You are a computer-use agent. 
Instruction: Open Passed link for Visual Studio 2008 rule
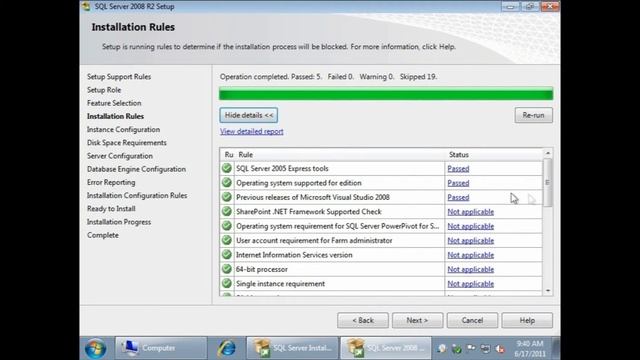(x=458, y=197)
